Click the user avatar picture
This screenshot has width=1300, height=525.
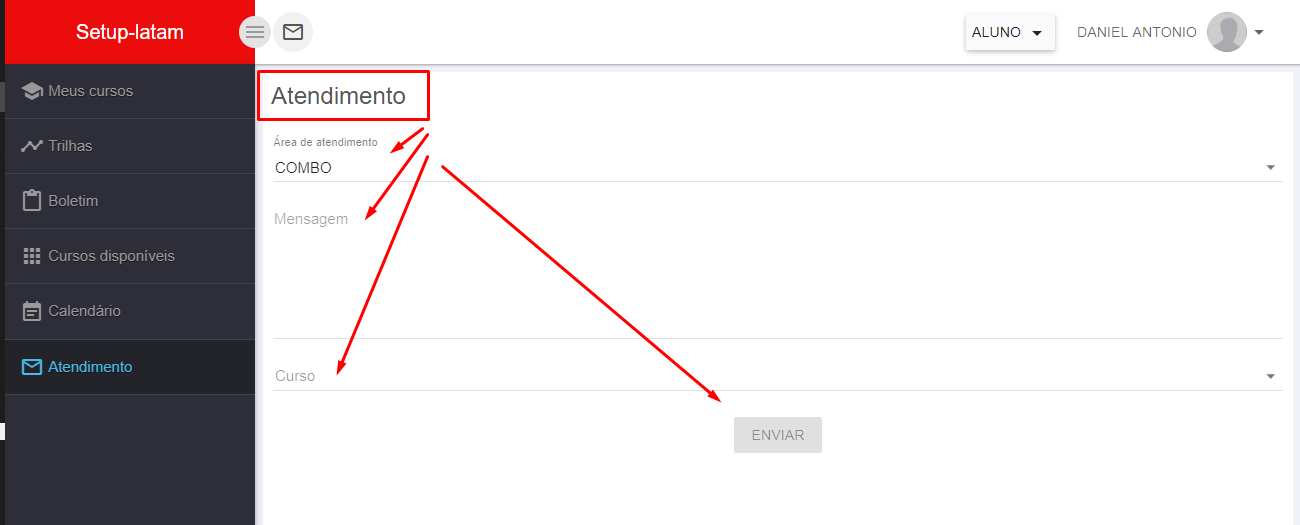coord(1227,32)
